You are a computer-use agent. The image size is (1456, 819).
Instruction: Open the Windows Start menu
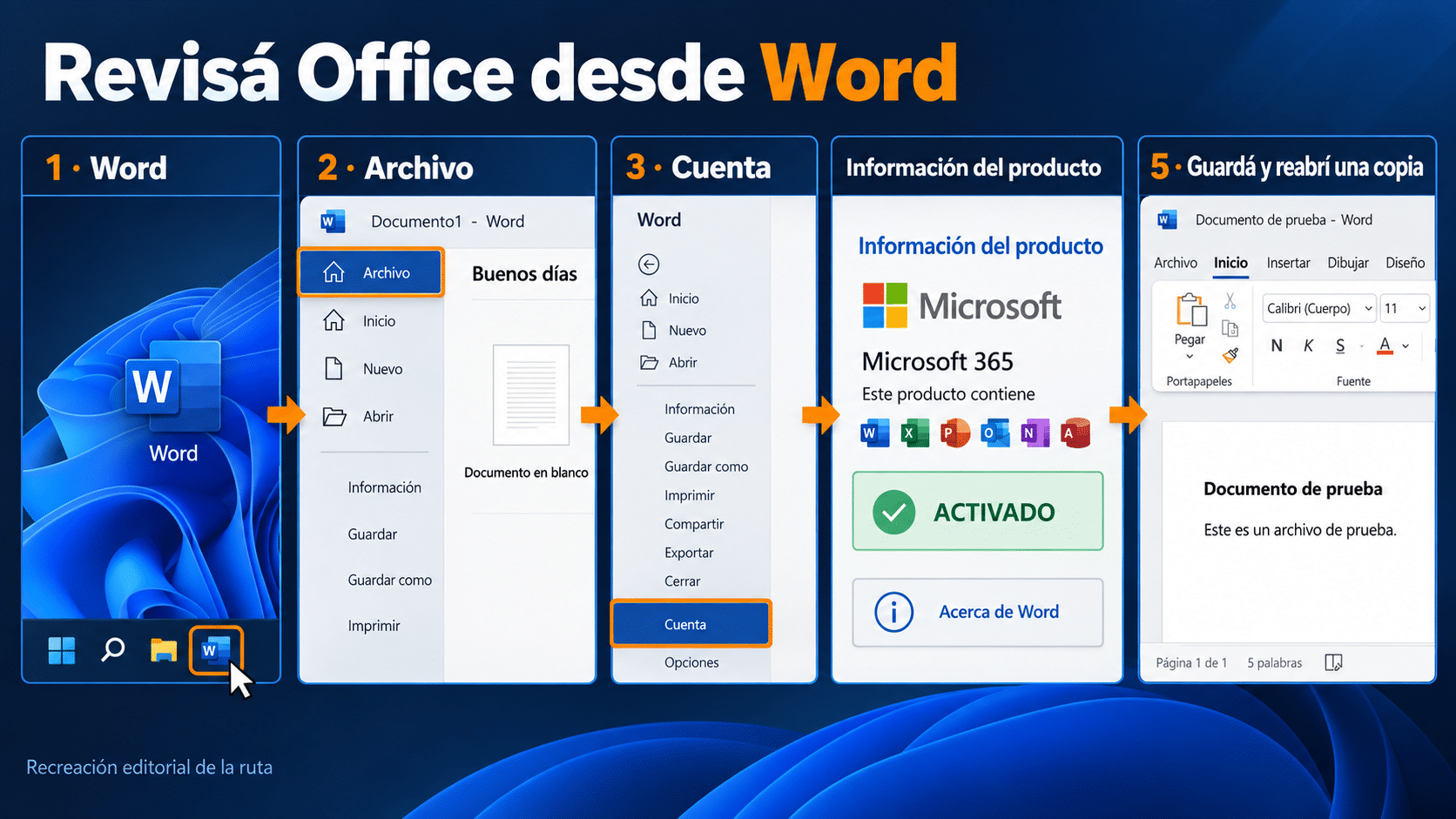(x=62, y=650)
